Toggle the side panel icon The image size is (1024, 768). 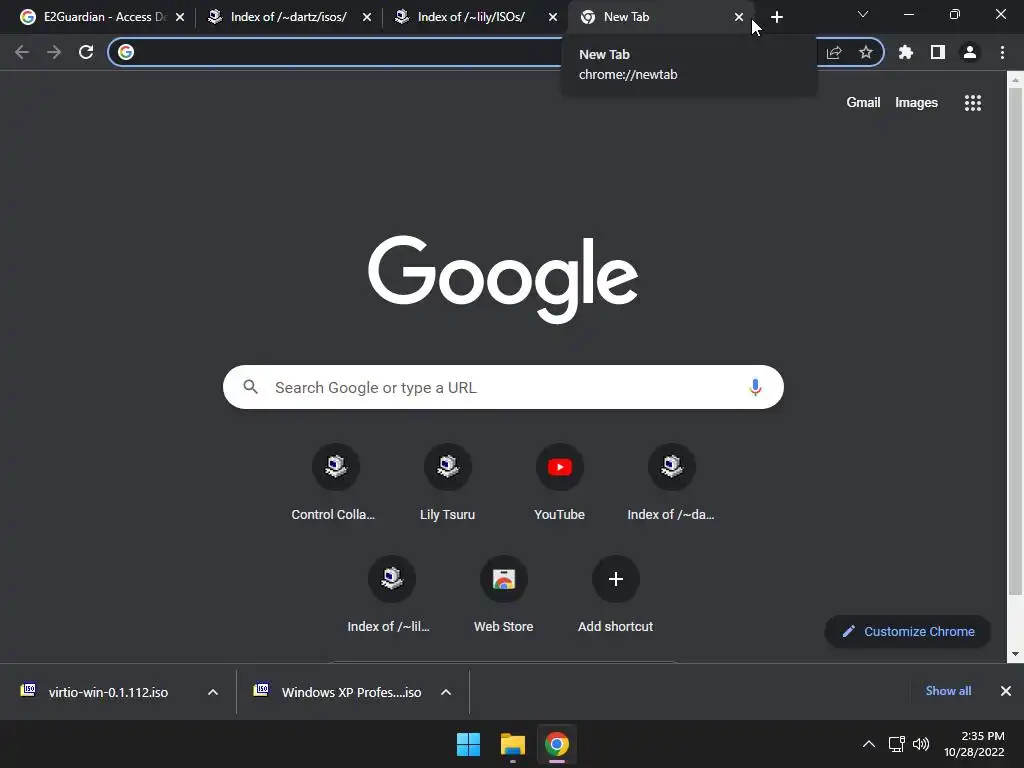click(x=938, y=52)
